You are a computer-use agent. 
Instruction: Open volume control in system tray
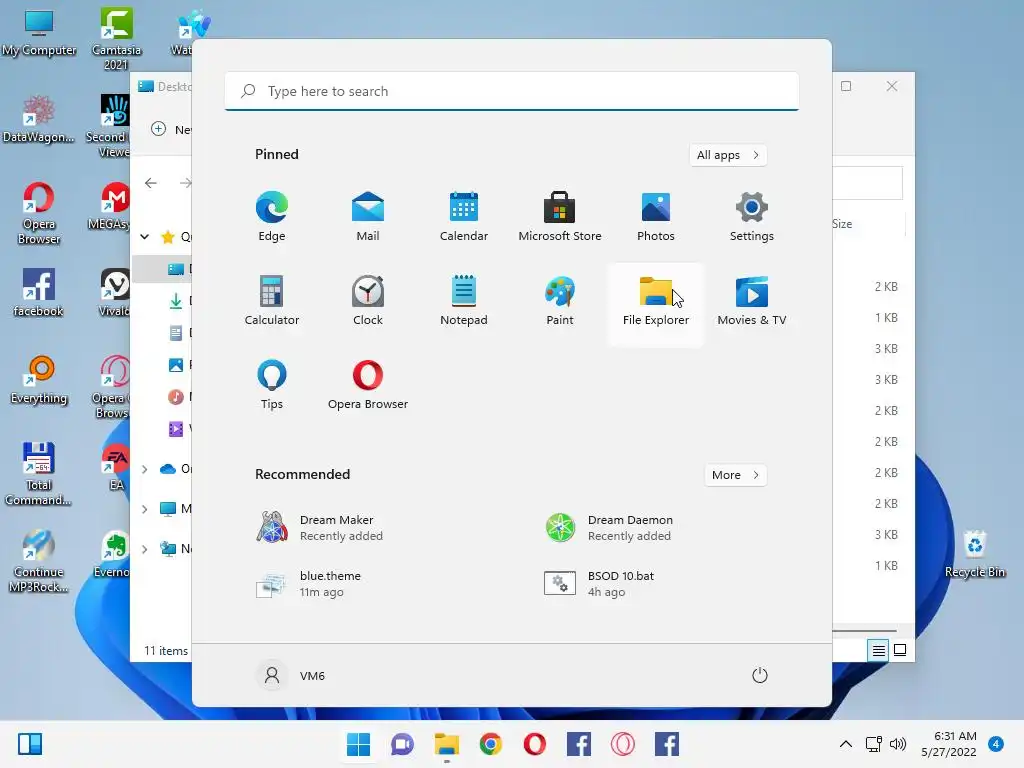tap(898, 744)
